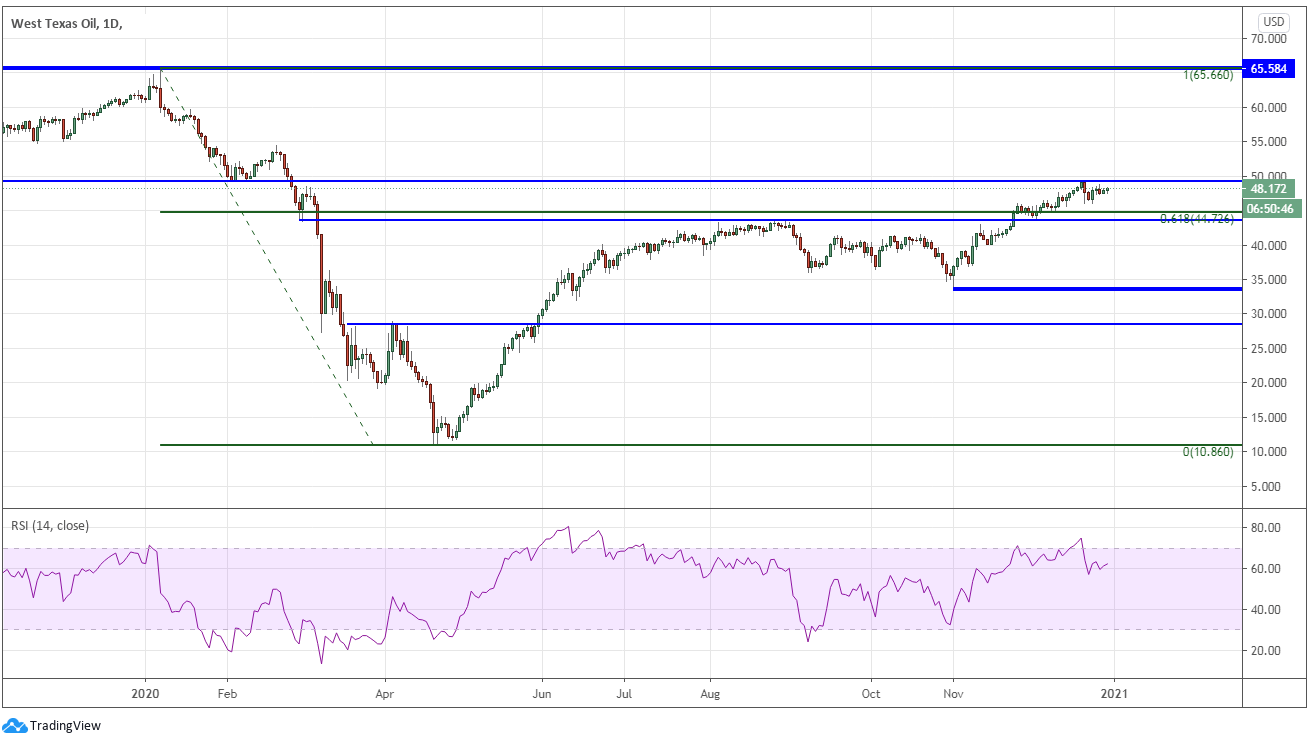Click the RSI 80.00 axis label

(1266, 528)
